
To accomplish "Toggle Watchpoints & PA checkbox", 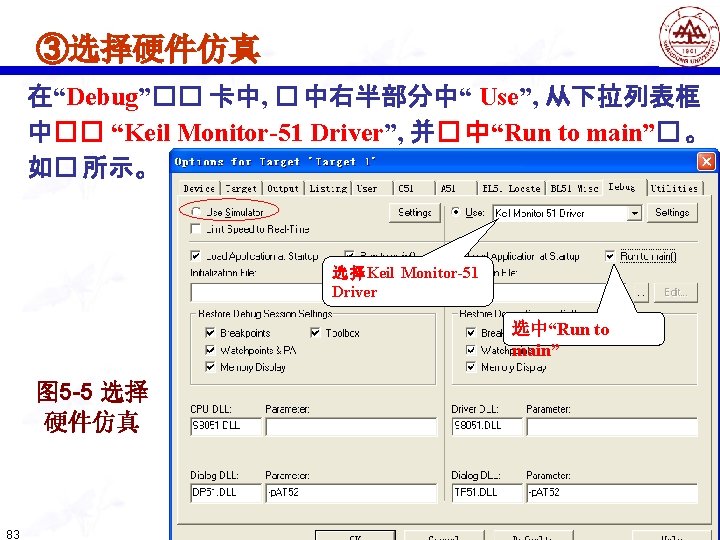I will click(x=210, y=350).
